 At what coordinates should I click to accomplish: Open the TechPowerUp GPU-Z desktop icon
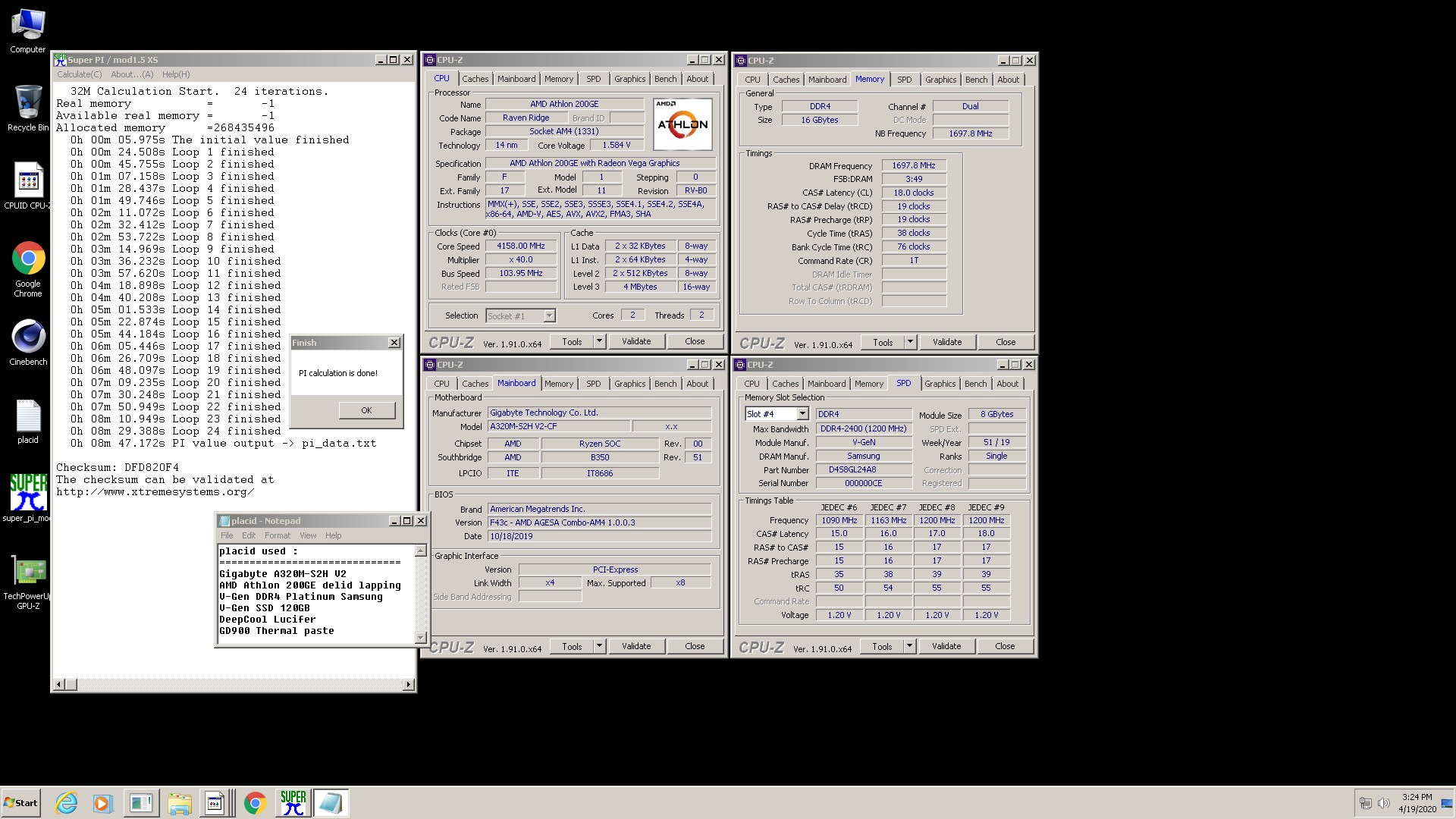28,582
